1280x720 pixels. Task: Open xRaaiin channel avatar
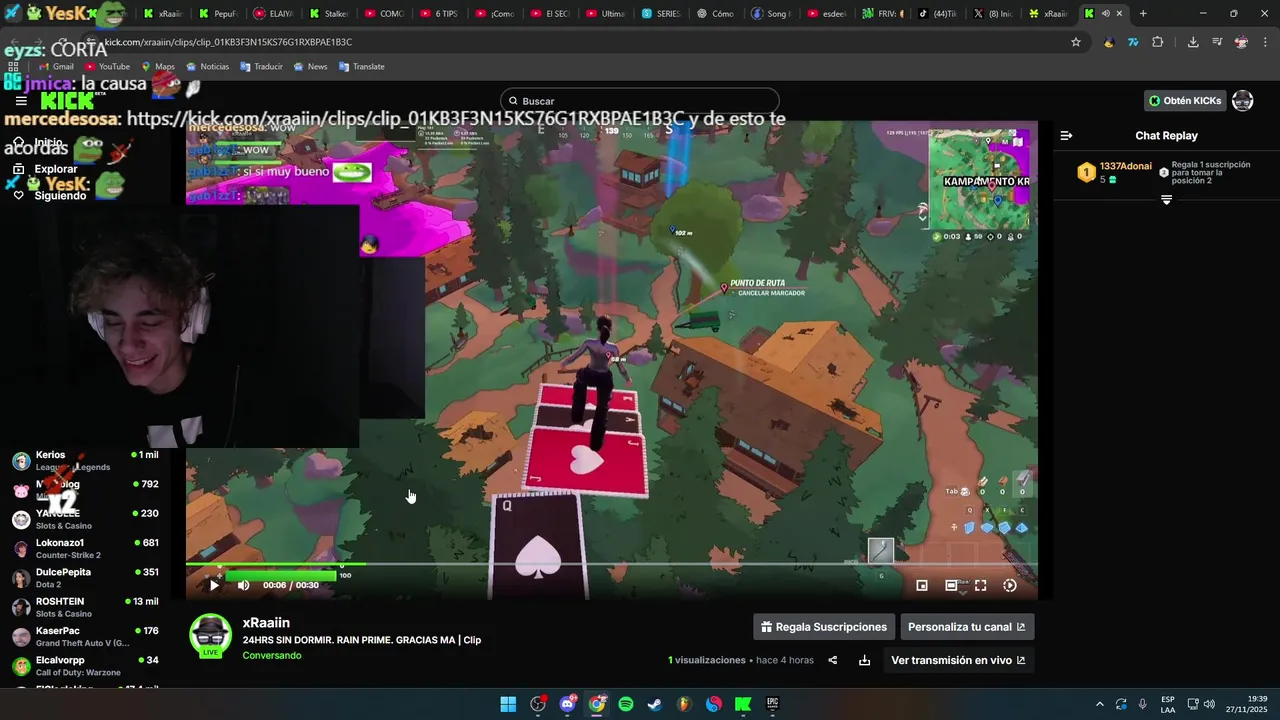pyautogui.click(x=210, y=636)
